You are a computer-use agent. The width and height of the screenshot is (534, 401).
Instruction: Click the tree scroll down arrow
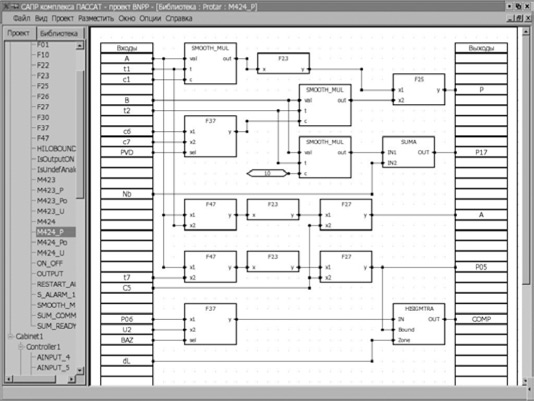point(80,370)
